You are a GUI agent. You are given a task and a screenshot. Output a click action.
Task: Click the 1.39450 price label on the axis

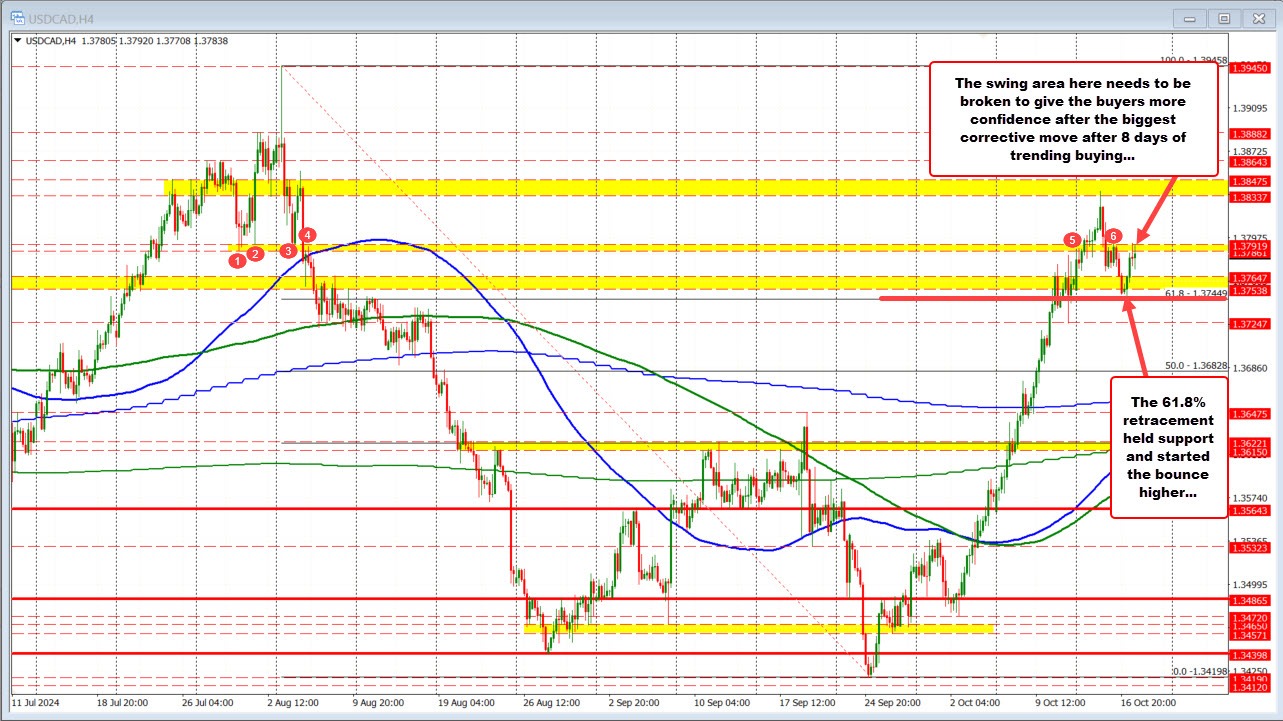tap(1251, 68)
